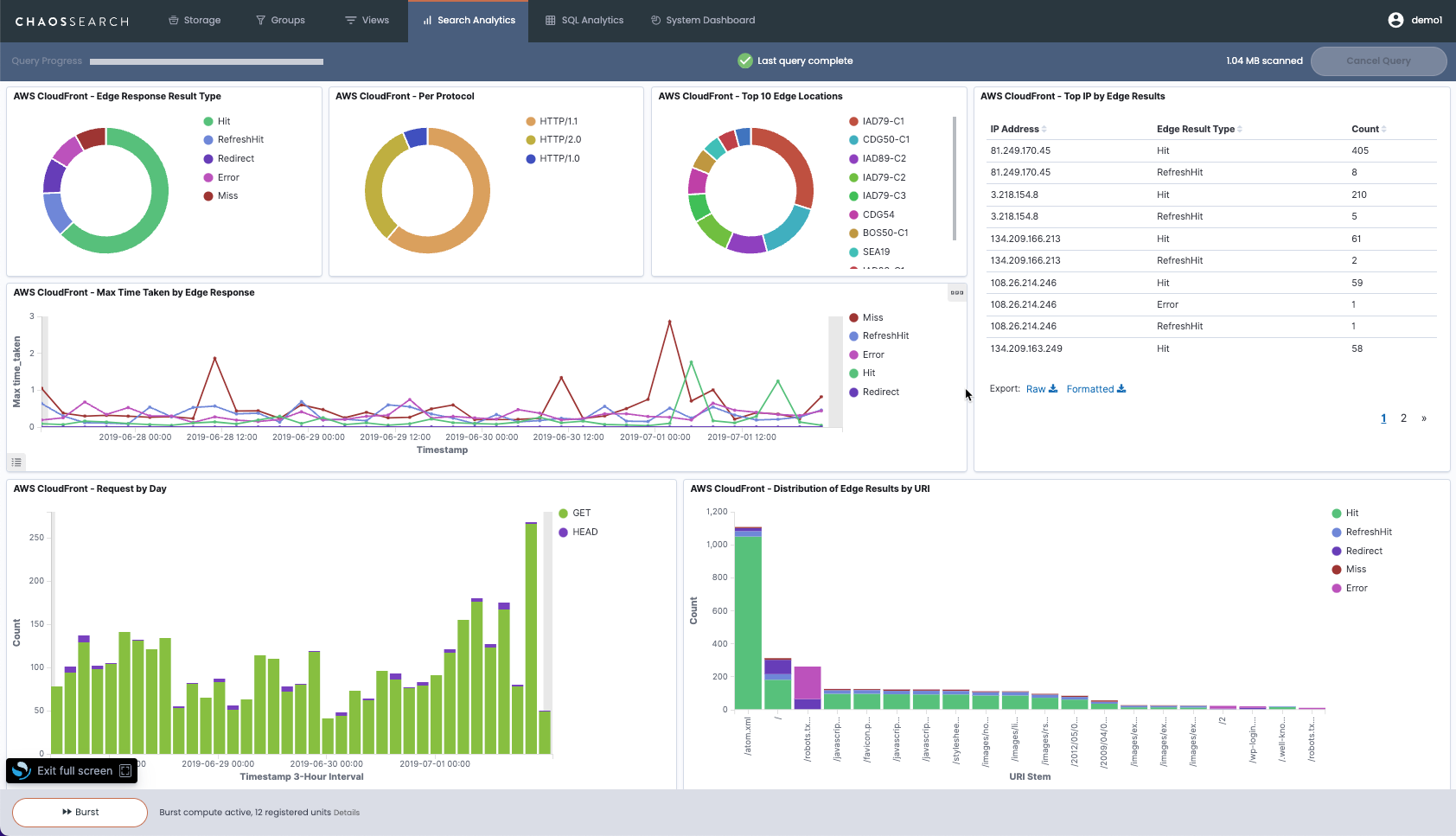Open the demo1 user account icon
The image size is (1456, 836).
[1395, 20]
